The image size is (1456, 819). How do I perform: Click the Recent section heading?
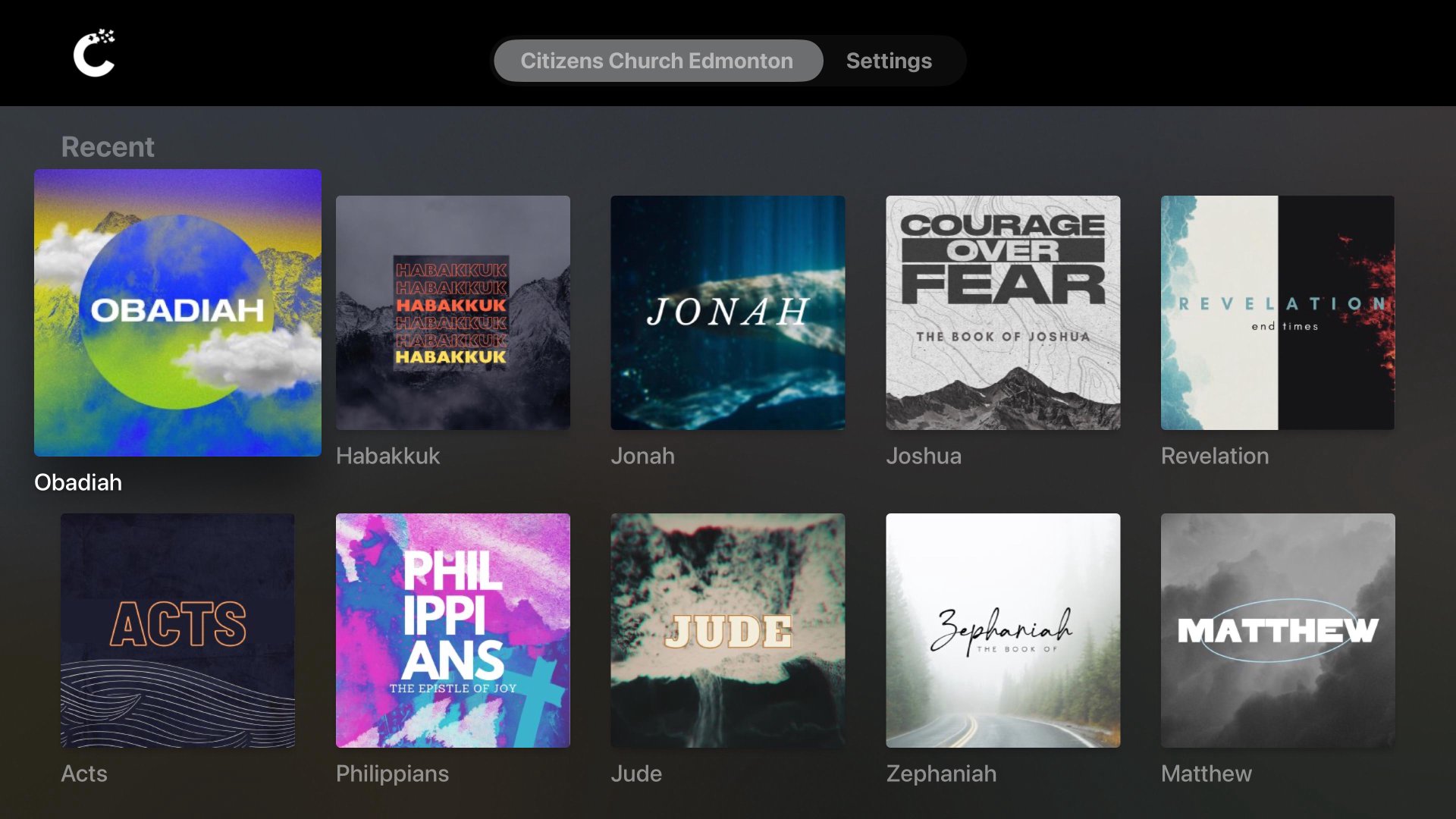coord(108,146)
